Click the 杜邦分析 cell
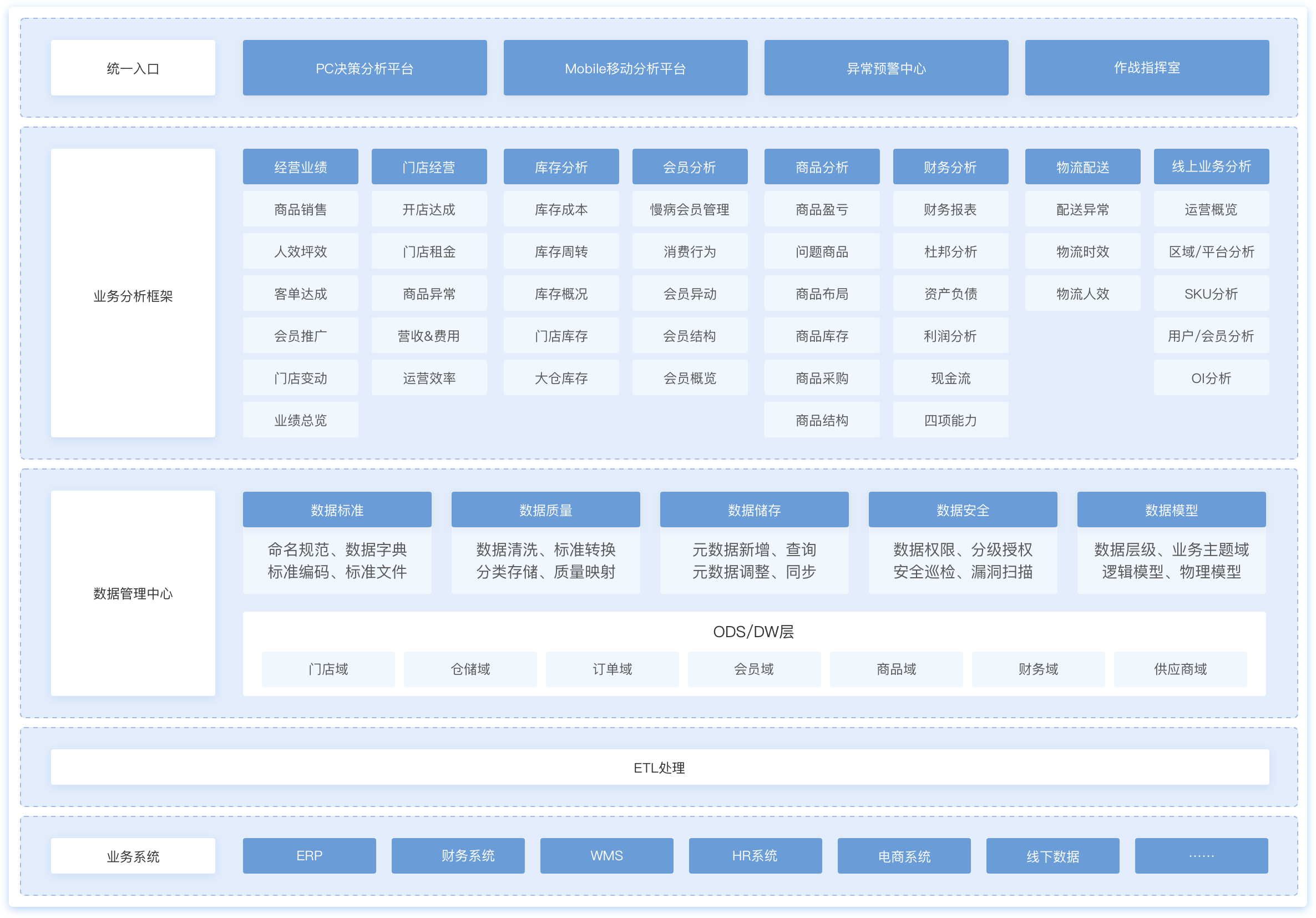 [x=950, y=251]
